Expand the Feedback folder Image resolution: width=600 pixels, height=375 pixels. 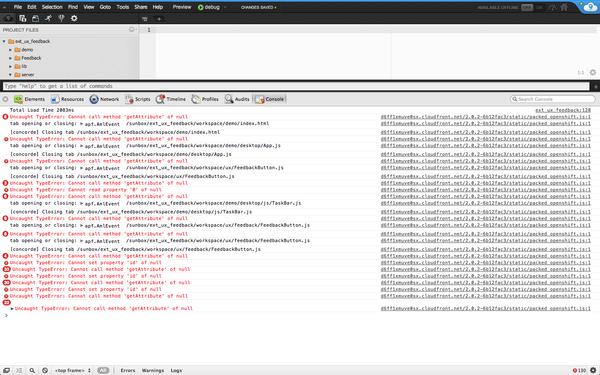11,58
